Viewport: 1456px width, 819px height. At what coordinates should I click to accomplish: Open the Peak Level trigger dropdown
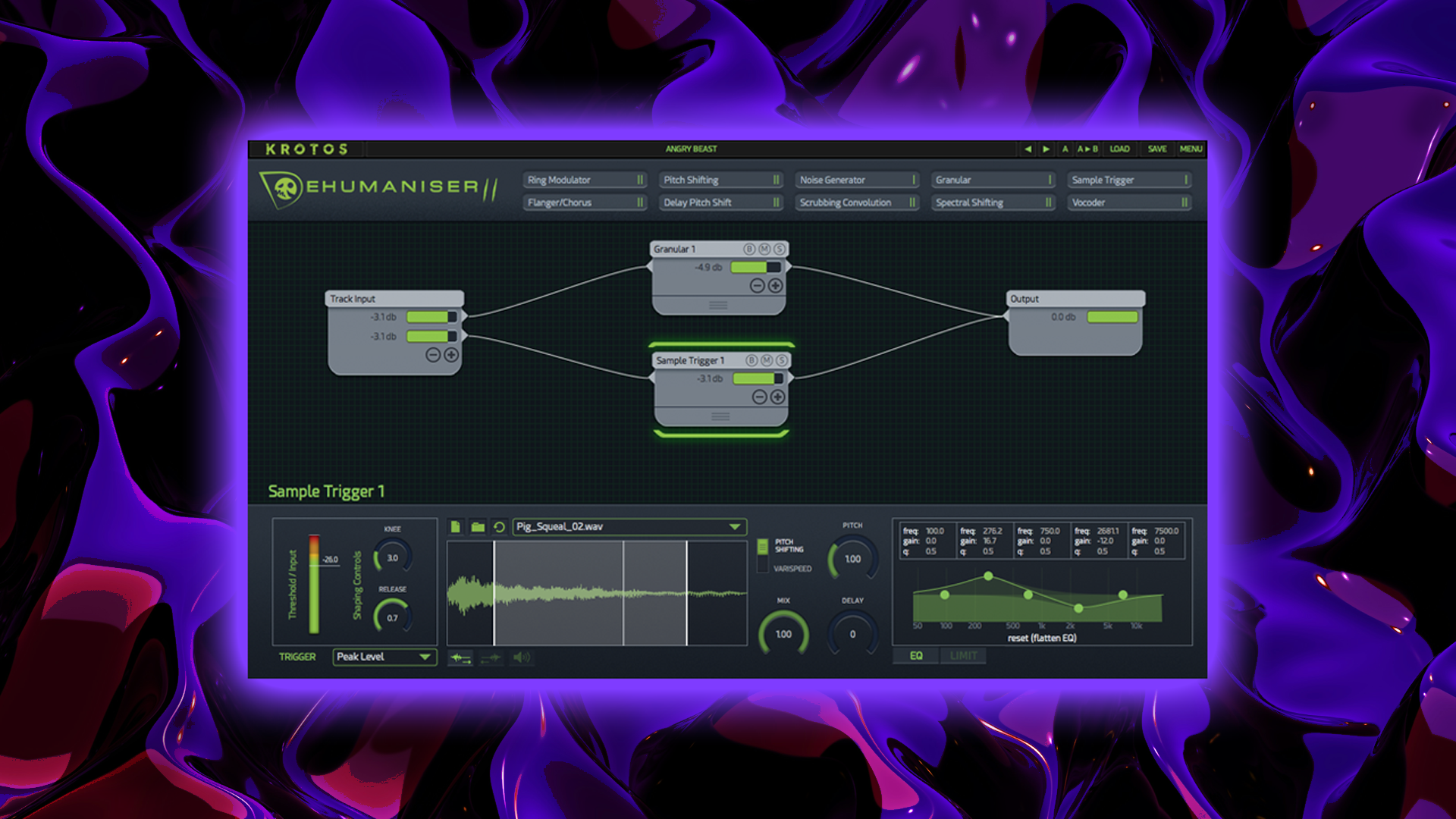click(x=384, y=657)
